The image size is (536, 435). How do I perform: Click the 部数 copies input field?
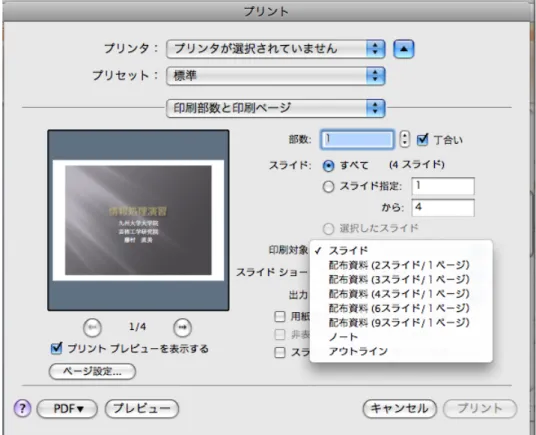(x=357, y=139)
